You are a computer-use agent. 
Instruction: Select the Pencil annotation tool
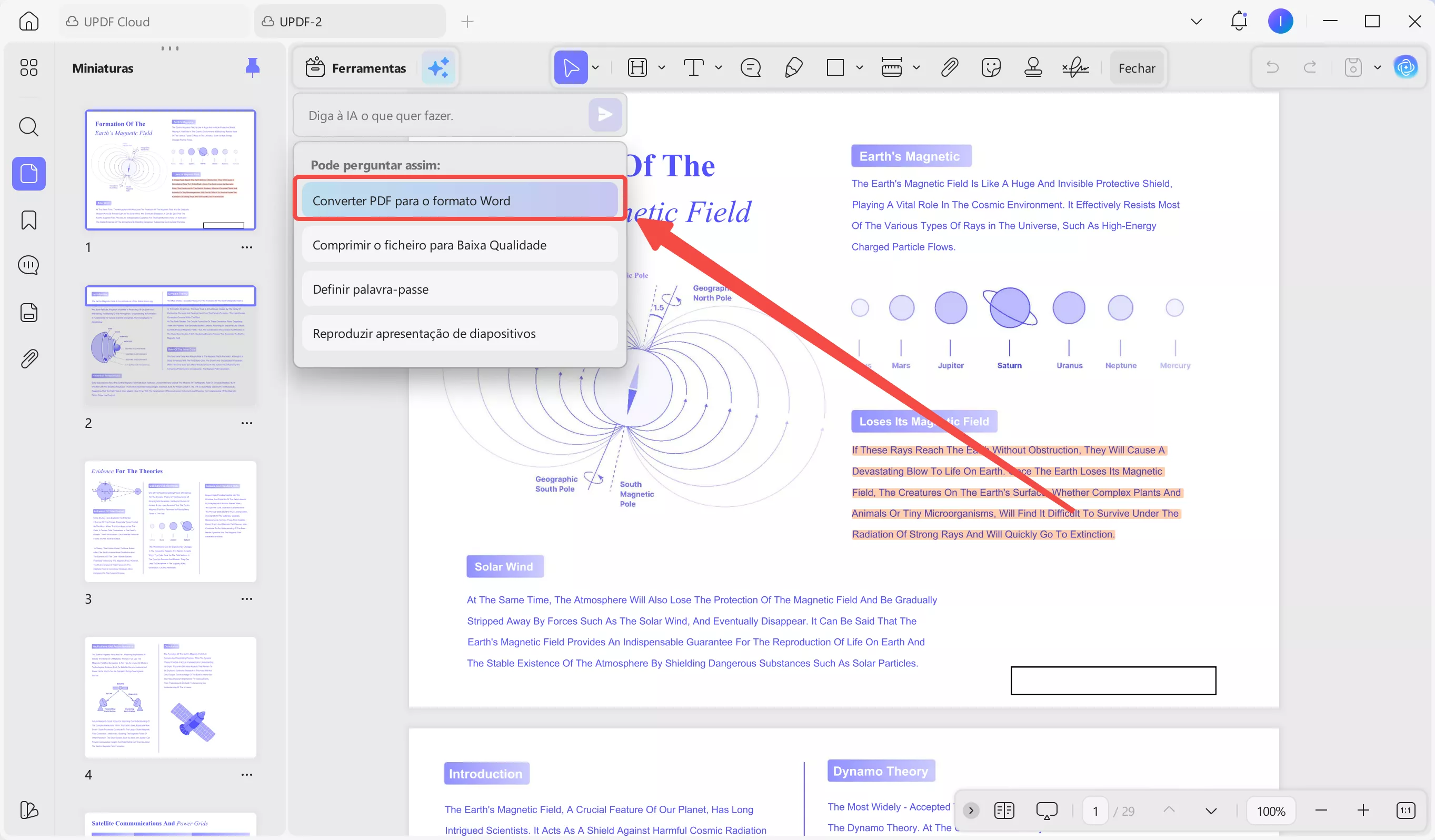[x=793, y=67]
